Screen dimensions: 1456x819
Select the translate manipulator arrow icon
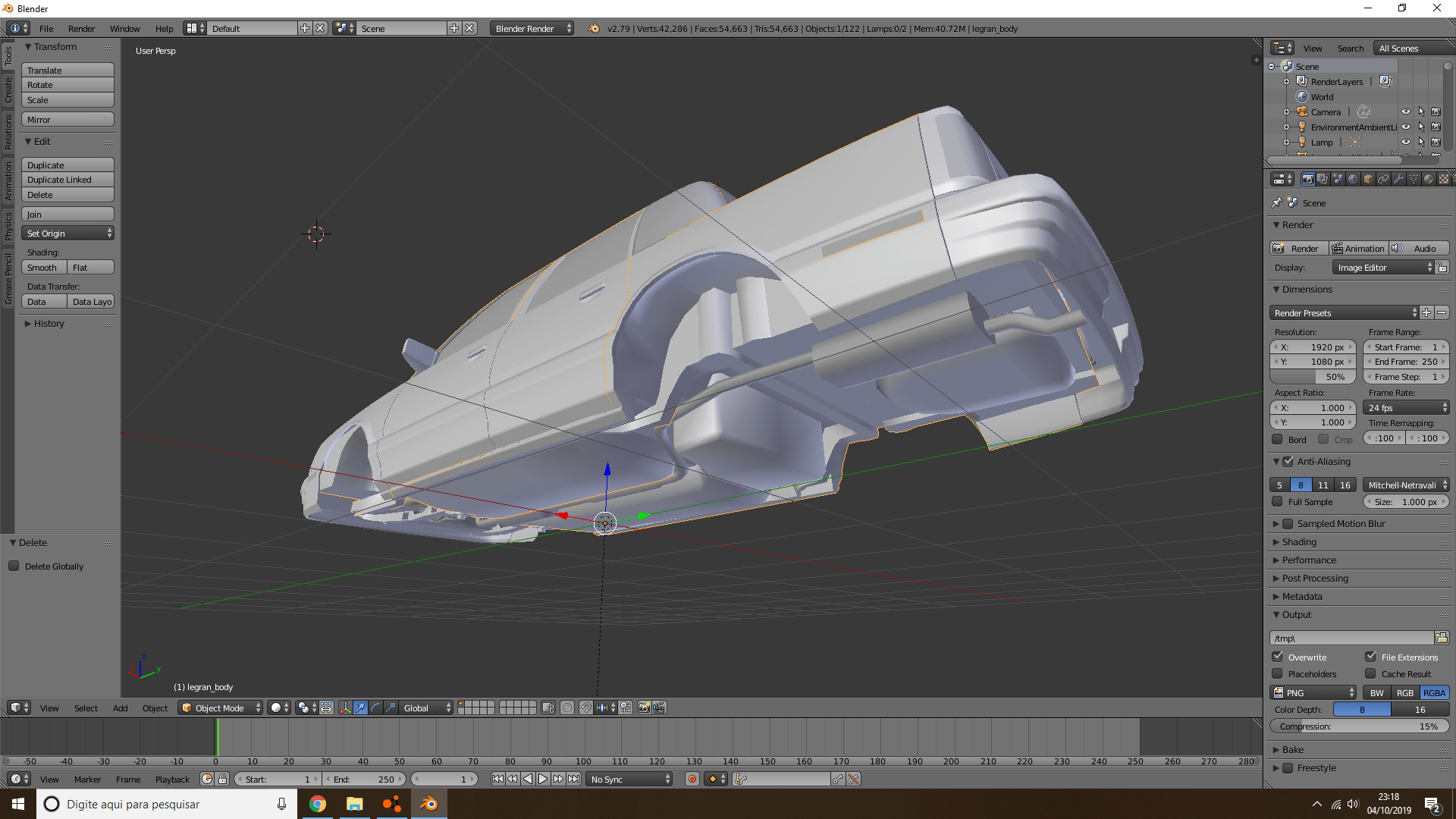pyautogui.click(x=361, y=708)
